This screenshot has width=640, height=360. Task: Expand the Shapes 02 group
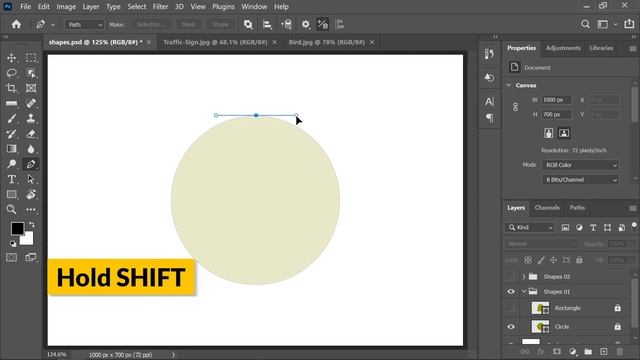click(524, 277)
